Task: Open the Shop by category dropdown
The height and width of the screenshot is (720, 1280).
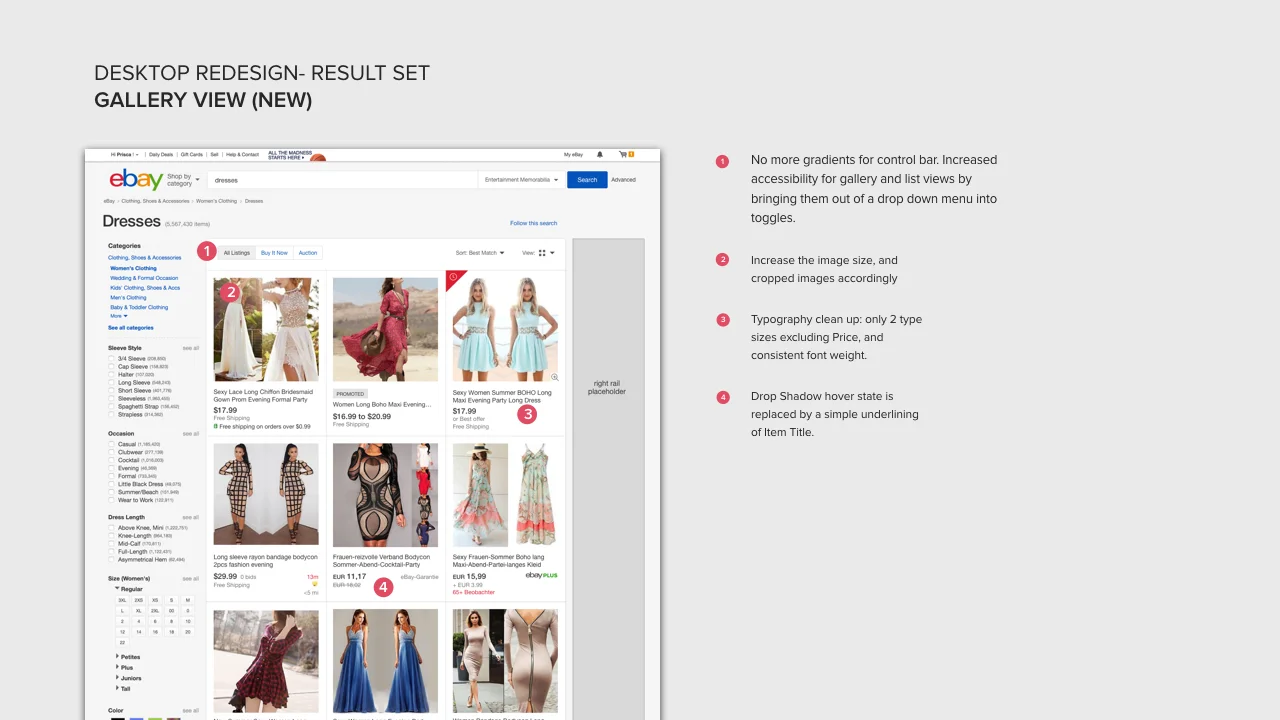Action: click(x=183, y=180)
